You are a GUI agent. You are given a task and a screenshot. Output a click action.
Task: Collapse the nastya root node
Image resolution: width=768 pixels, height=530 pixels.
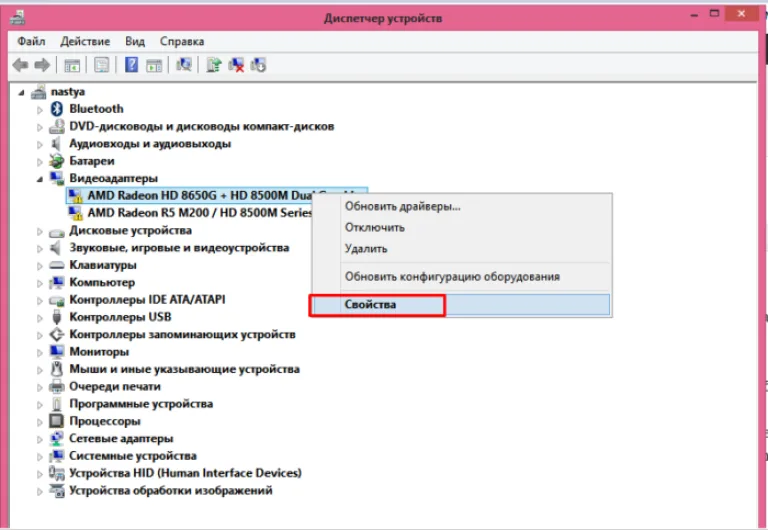coord(21,92)
